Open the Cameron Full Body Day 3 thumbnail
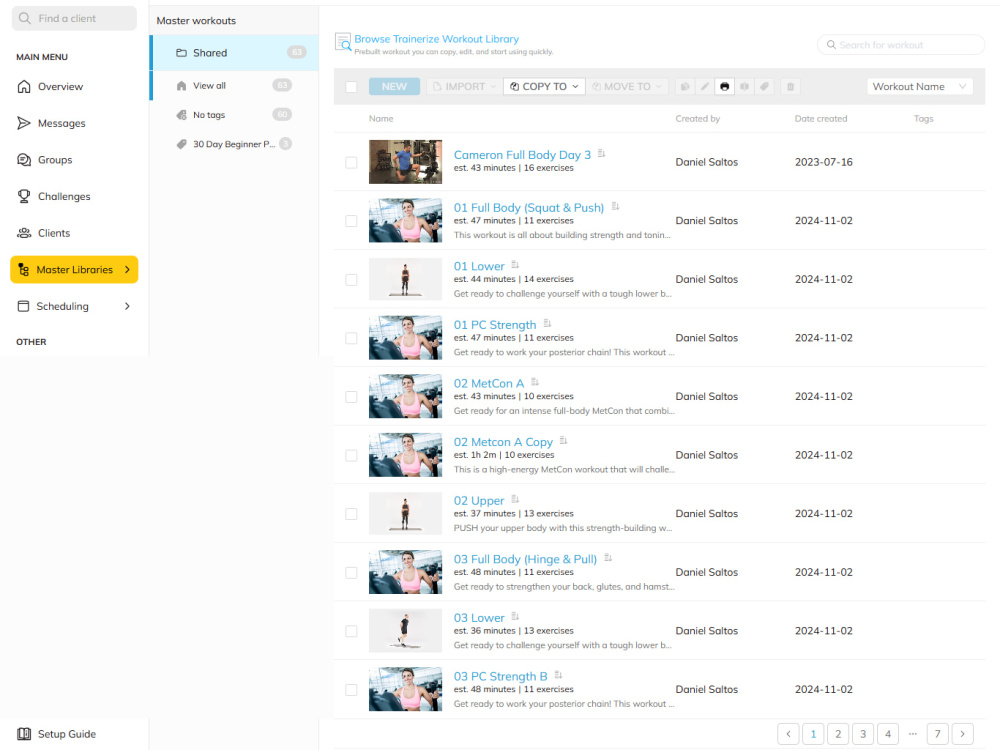 (405, 162)
